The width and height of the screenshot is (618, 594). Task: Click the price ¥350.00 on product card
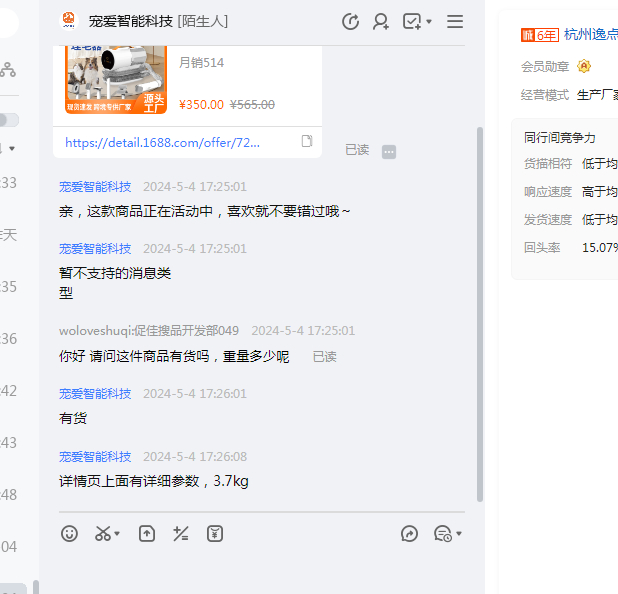(201, 104)
